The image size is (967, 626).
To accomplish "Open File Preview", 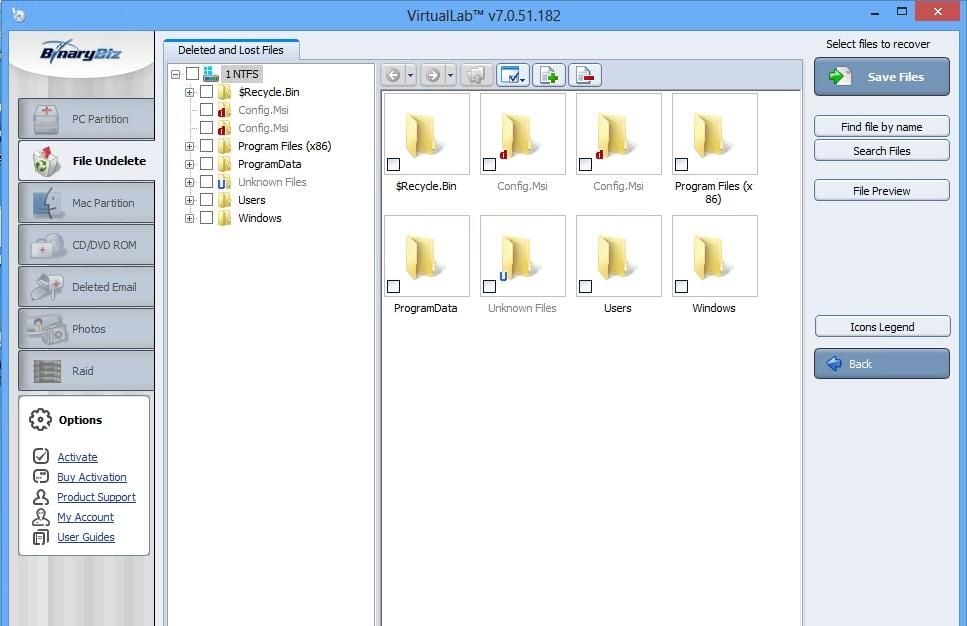I will click(881, 191).
